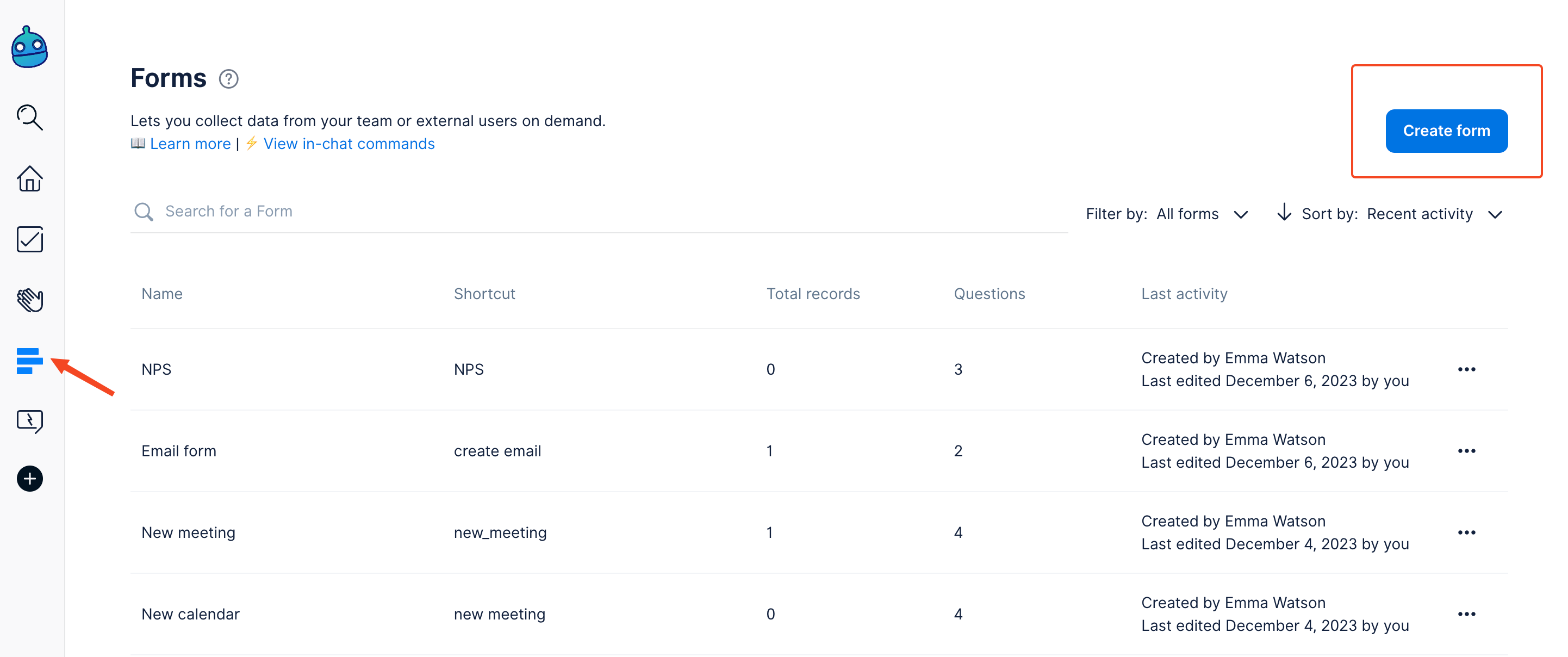Open the three-dot menu for Email form
The width and height of the screenshot is (1568, 657).
(1466, 451)
